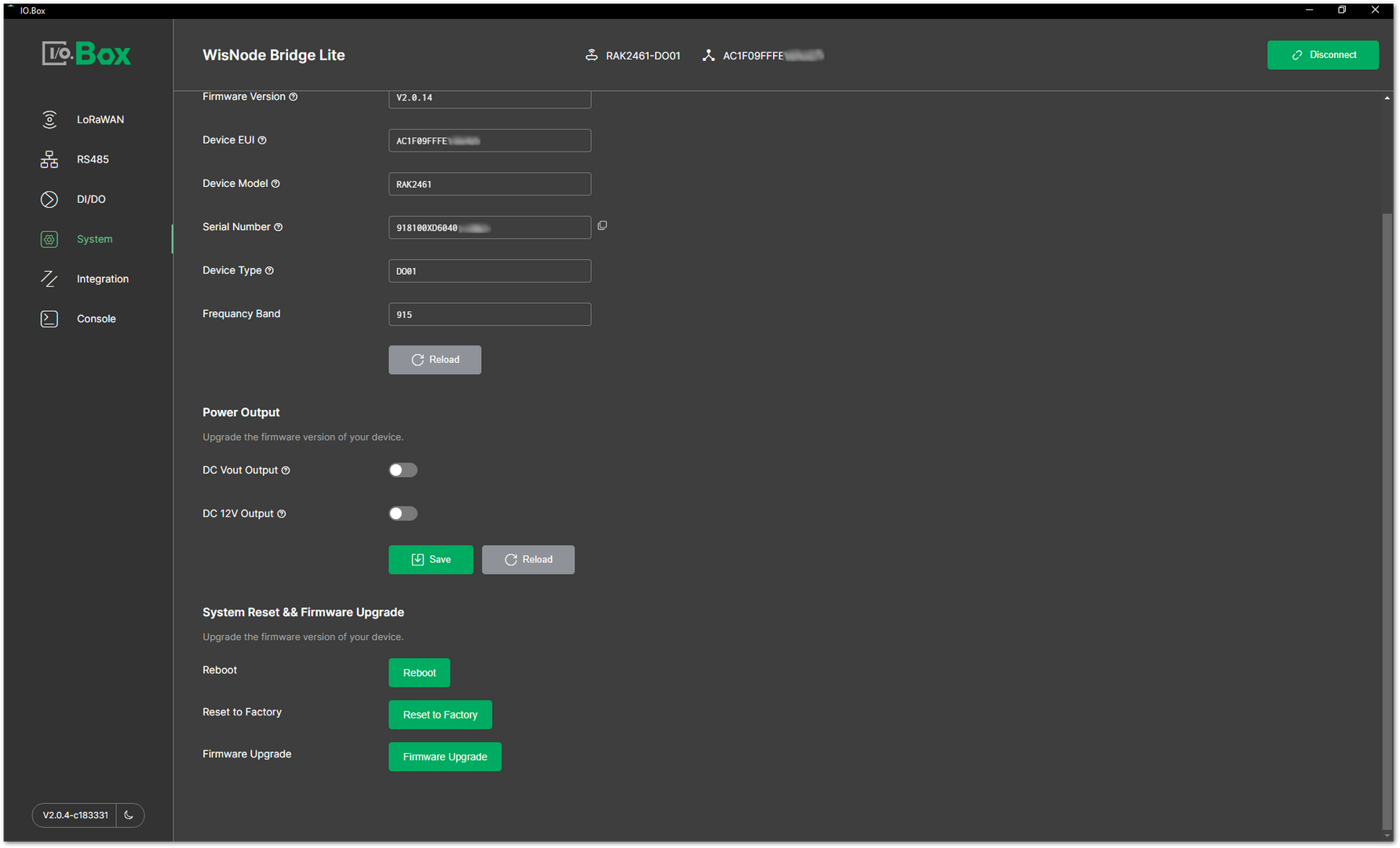Click the node icon beside AC1F09FFFE header
This screenshot has height=848, width=1400.
coord(709,55)
